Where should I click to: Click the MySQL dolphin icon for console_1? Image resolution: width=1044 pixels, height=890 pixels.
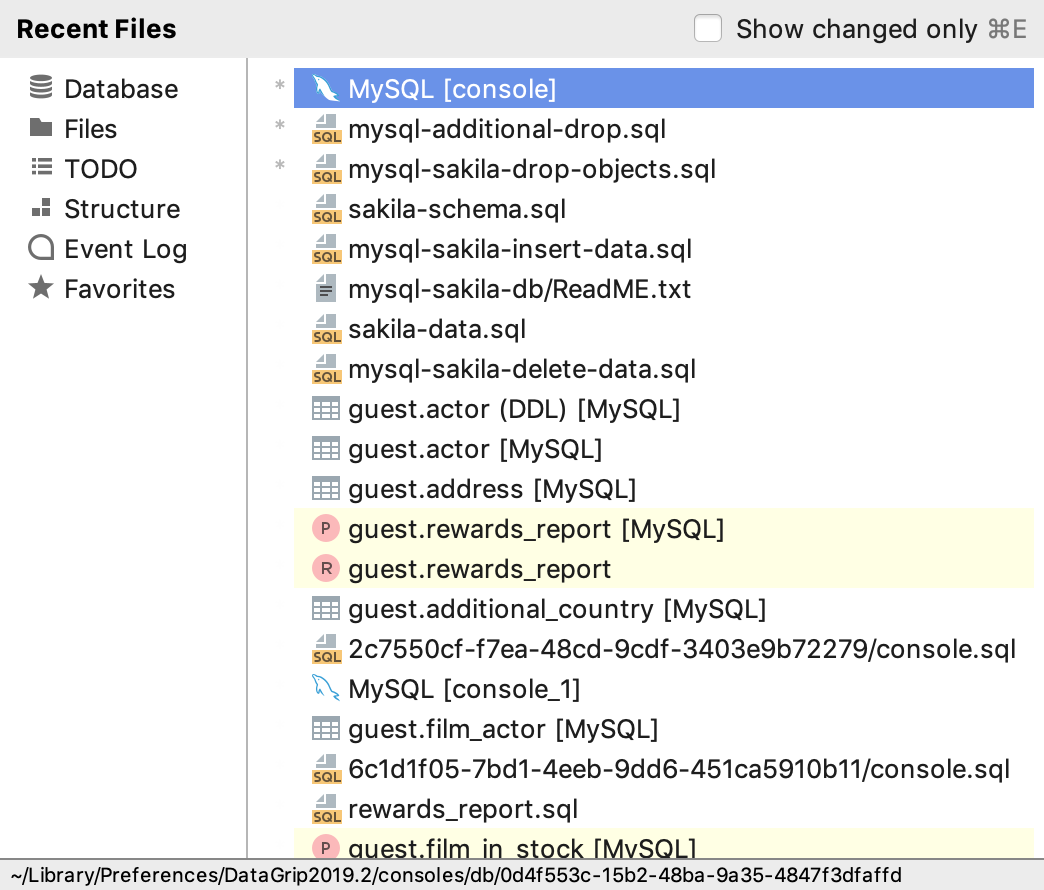326,688
